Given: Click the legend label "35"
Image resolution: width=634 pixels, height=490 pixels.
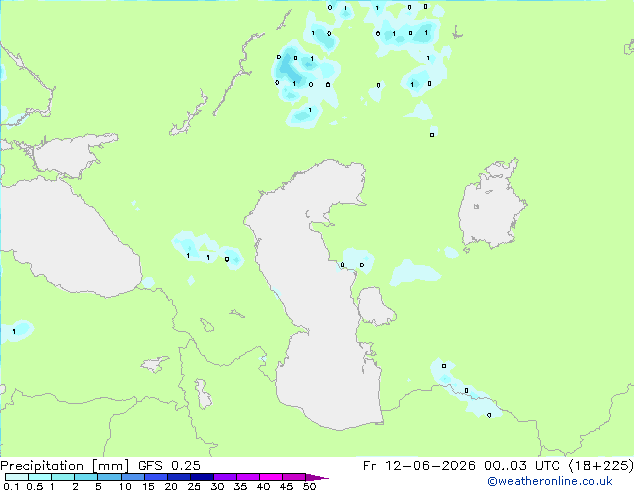Looking at the screenshot, I should tap(240, 486).
